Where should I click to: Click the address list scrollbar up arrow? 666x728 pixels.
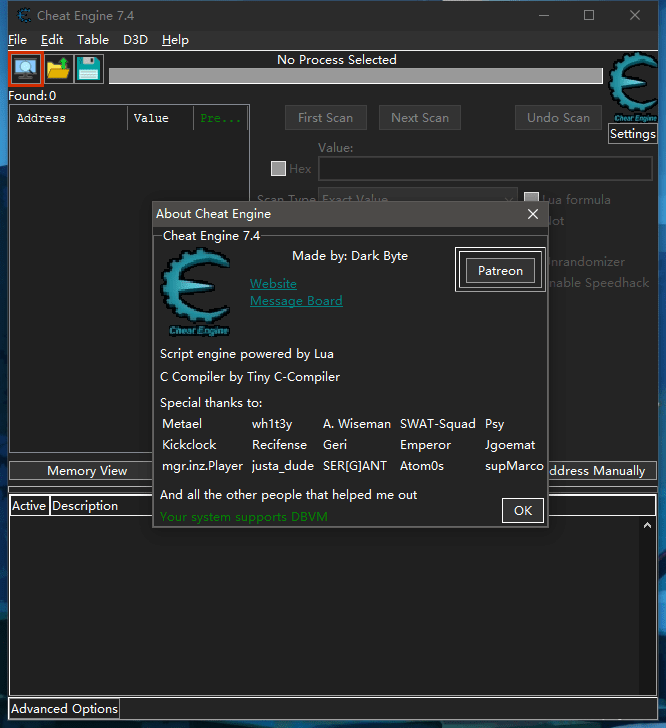pos(647,526)
